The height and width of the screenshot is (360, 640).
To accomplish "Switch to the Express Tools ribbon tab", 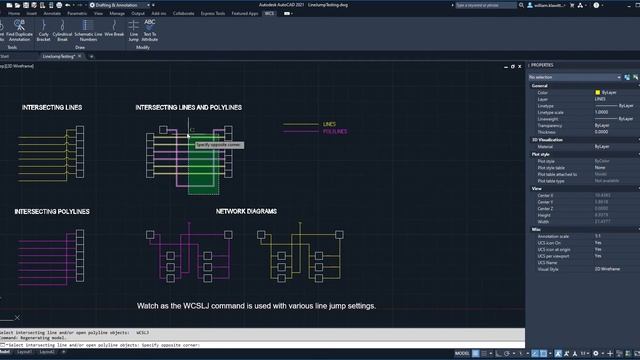I will tap(213, 13).
